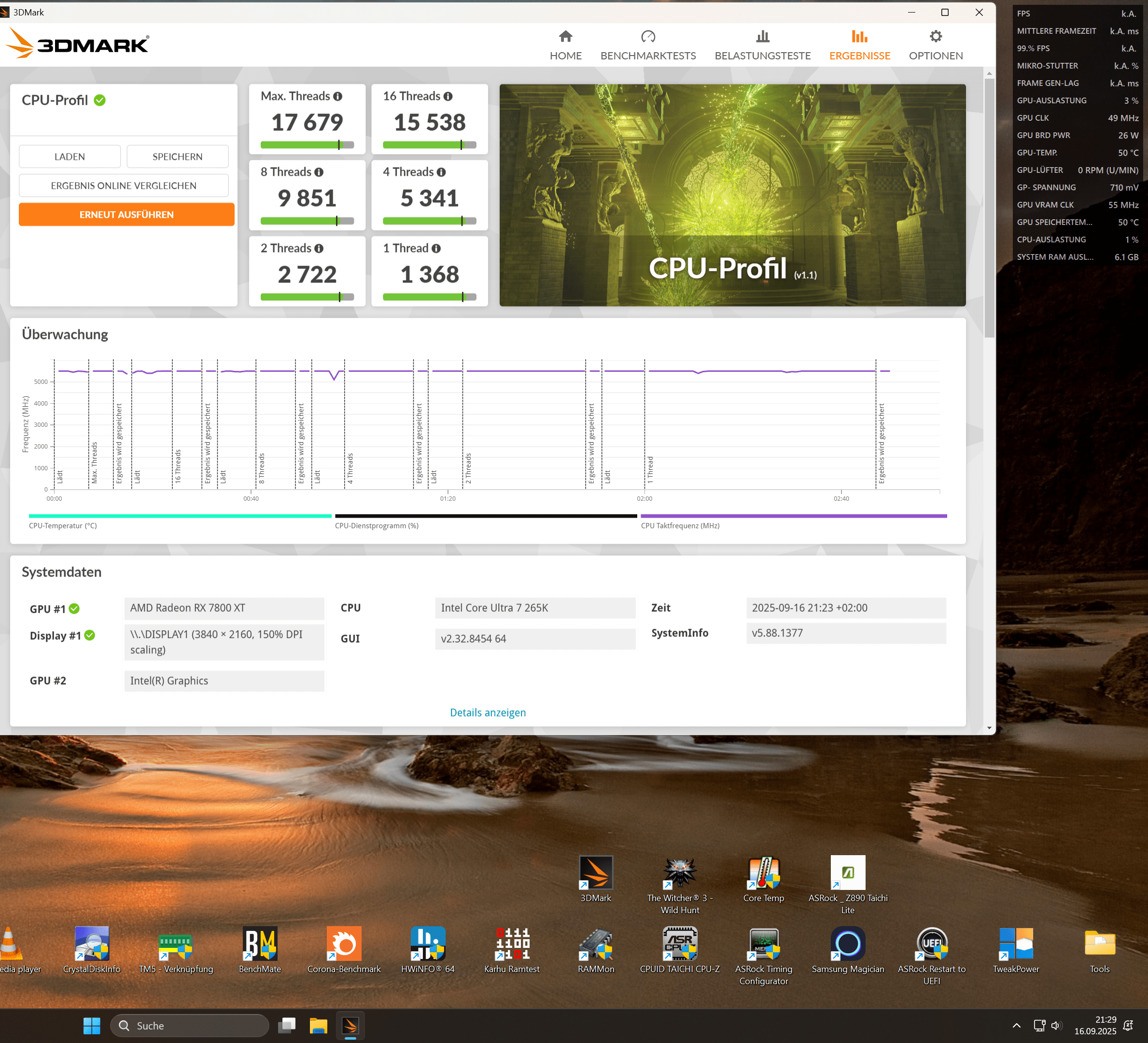
Task: Click the Windows Start button
Action: 92,1025
